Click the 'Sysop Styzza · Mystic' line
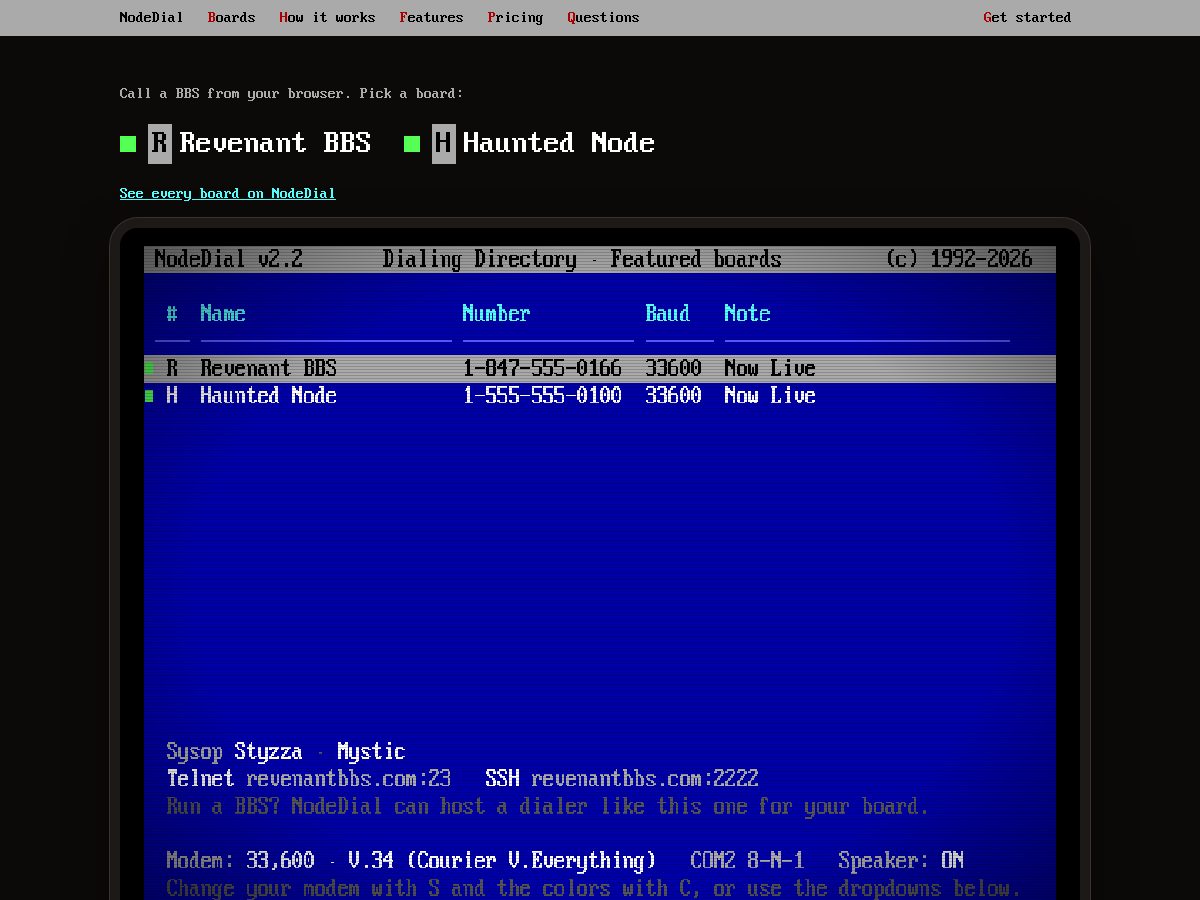This screenshot has width=1200, height=900. click(286, 752)
